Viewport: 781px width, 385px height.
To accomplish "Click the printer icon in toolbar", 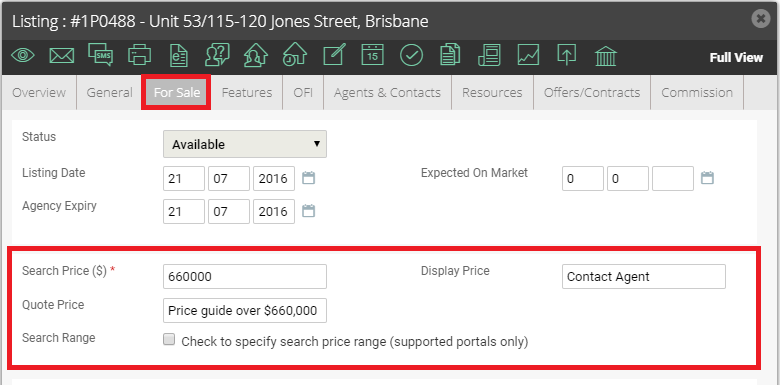I will point(139,55).
